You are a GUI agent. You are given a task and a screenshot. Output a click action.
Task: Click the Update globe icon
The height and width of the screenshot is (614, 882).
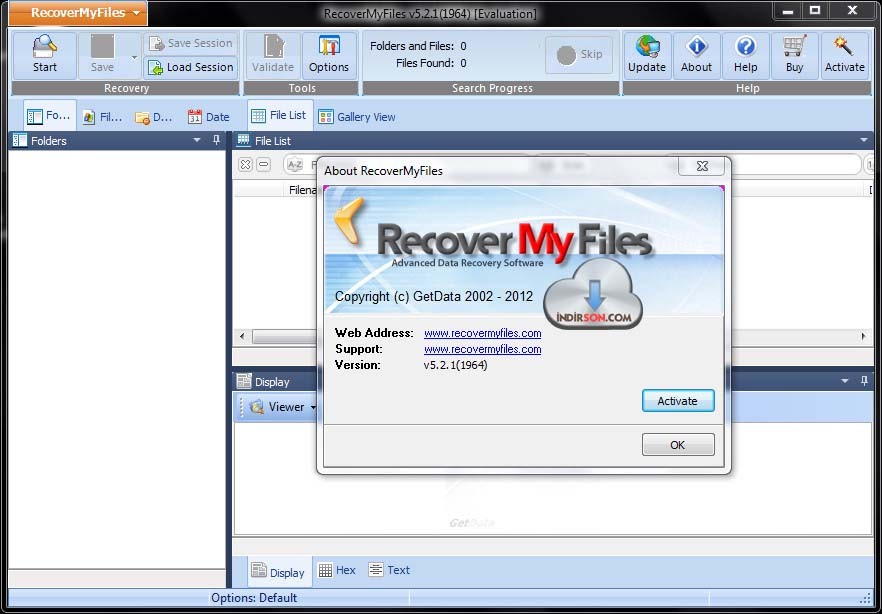(x=647, y=55)
